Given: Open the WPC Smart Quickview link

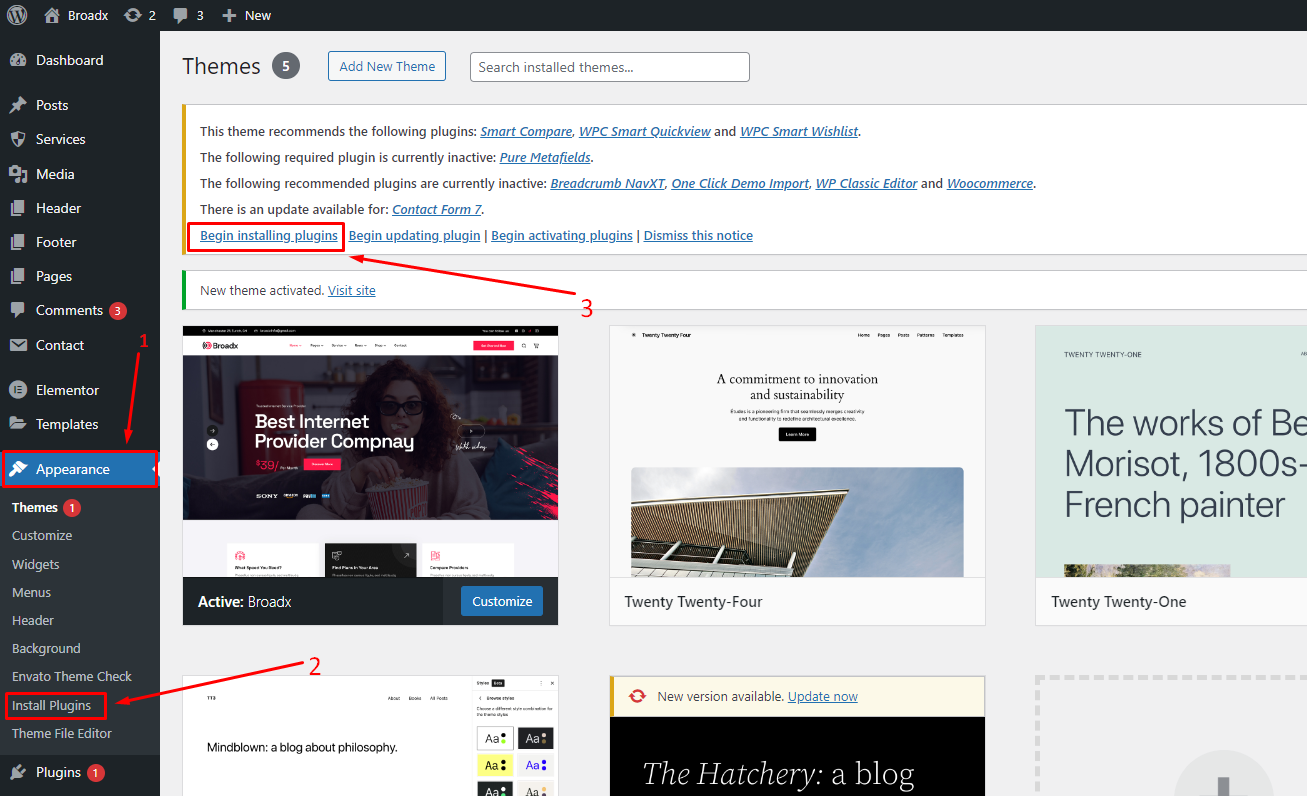Looking at the screenshot, I should [x=645, y=131].
